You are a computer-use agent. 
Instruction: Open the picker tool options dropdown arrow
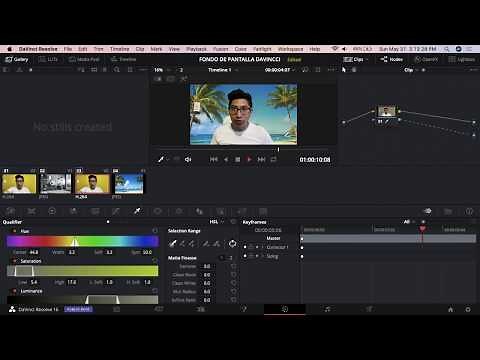pos(168,160)
